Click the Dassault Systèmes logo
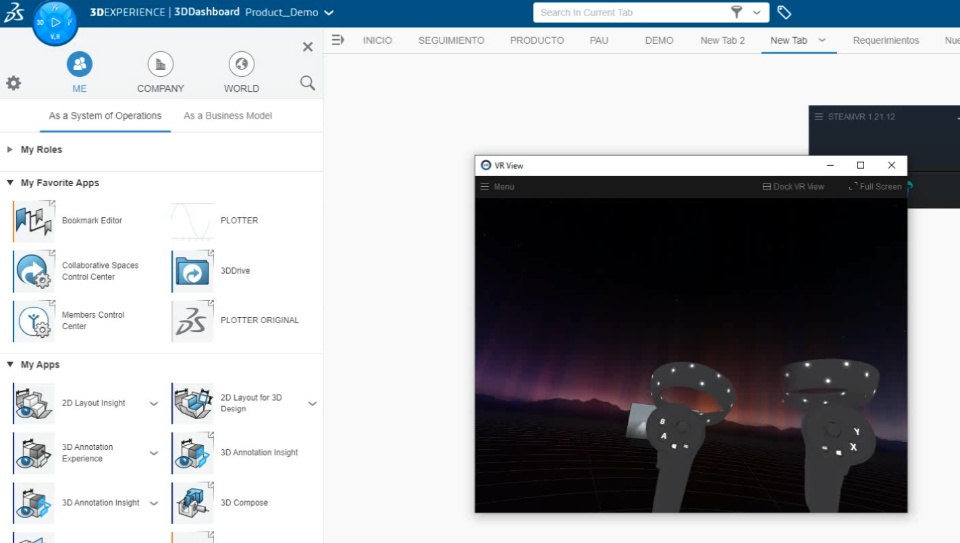Screen dimensions: 960x543 [x=13, y=12]
